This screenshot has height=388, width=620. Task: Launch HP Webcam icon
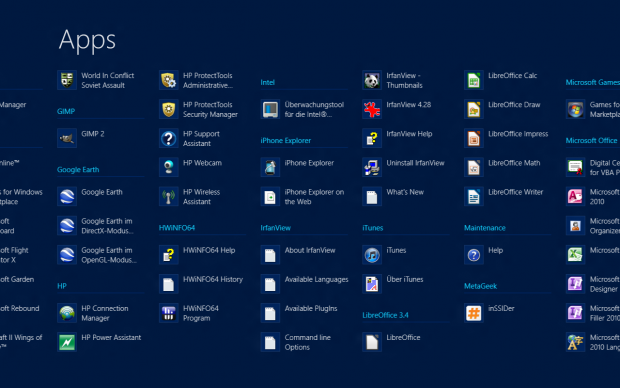pos(168,168)
